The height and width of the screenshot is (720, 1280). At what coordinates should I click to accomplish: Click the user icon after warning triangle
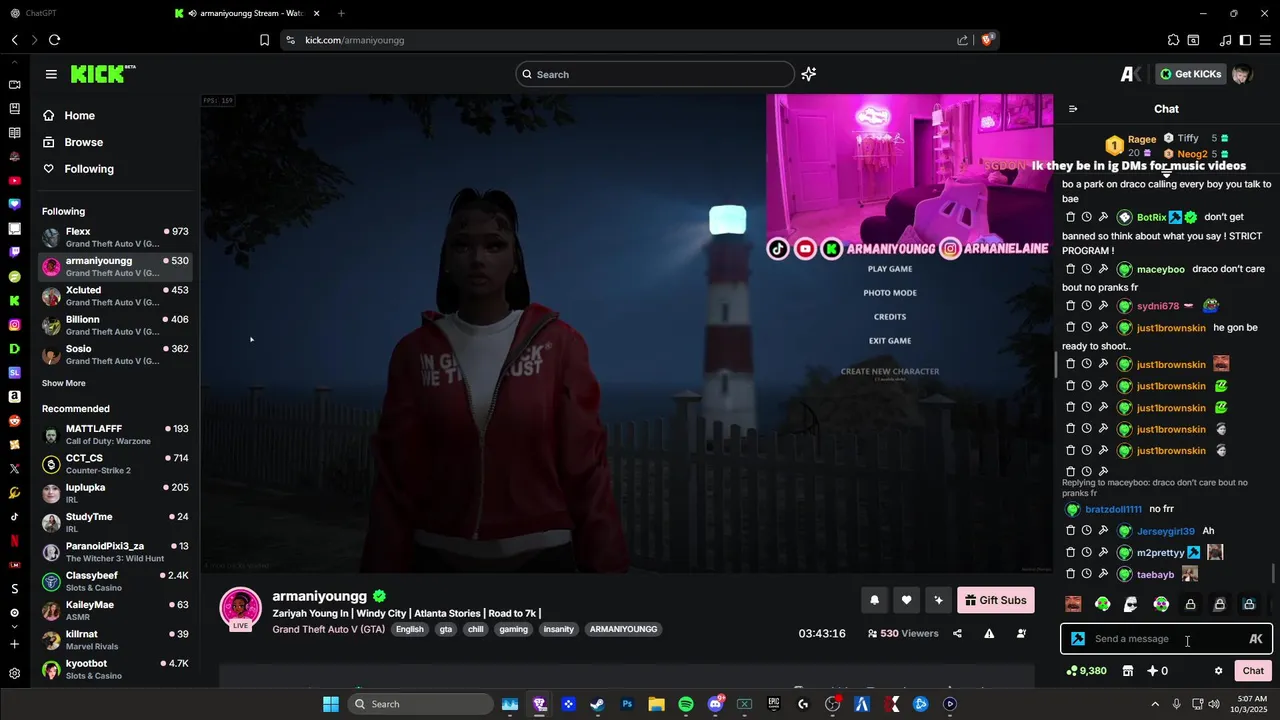[1021, 633]
